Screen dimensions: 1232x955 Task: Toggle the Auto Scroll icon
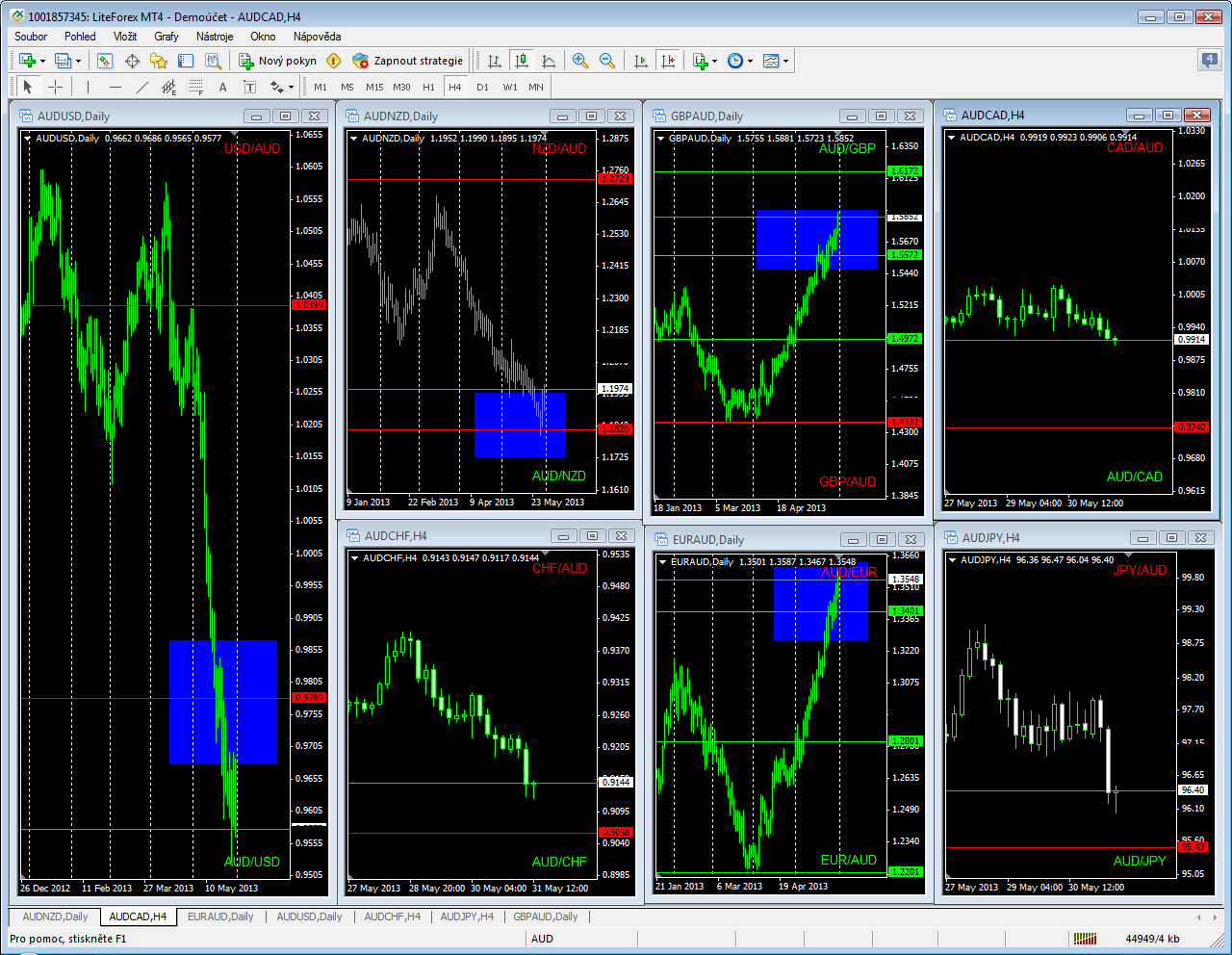pos(641,61)
